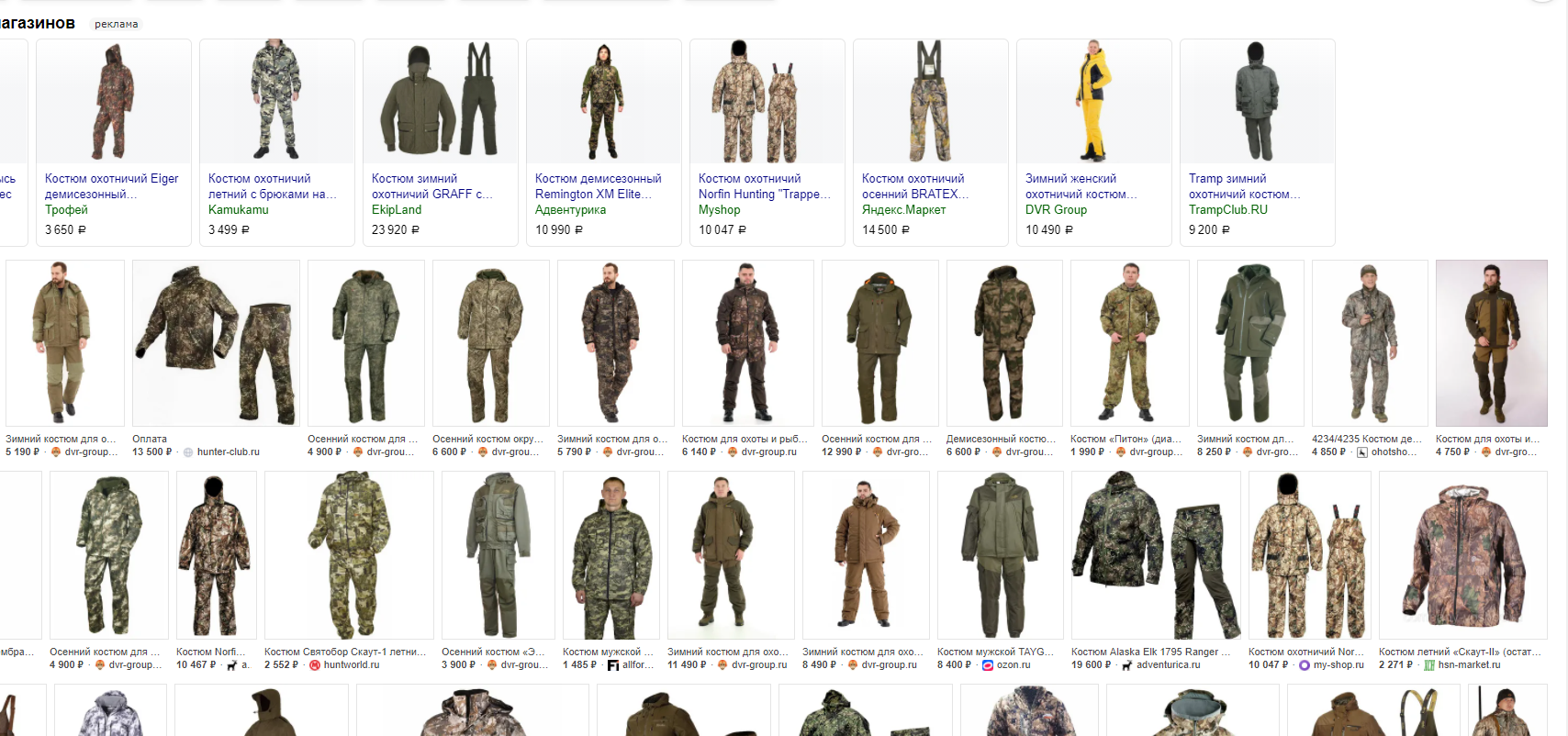Open the Remington XM Elite ad image
This screenshot has width=1568, height=736.
tap(604, 101)
